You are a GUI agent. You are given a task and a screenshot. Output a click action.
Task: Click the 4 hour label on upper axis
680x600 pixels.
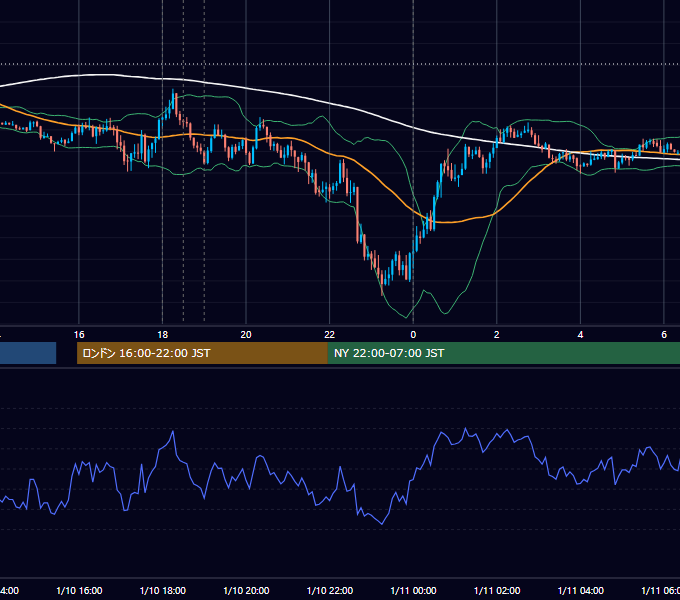click(580, 335)
